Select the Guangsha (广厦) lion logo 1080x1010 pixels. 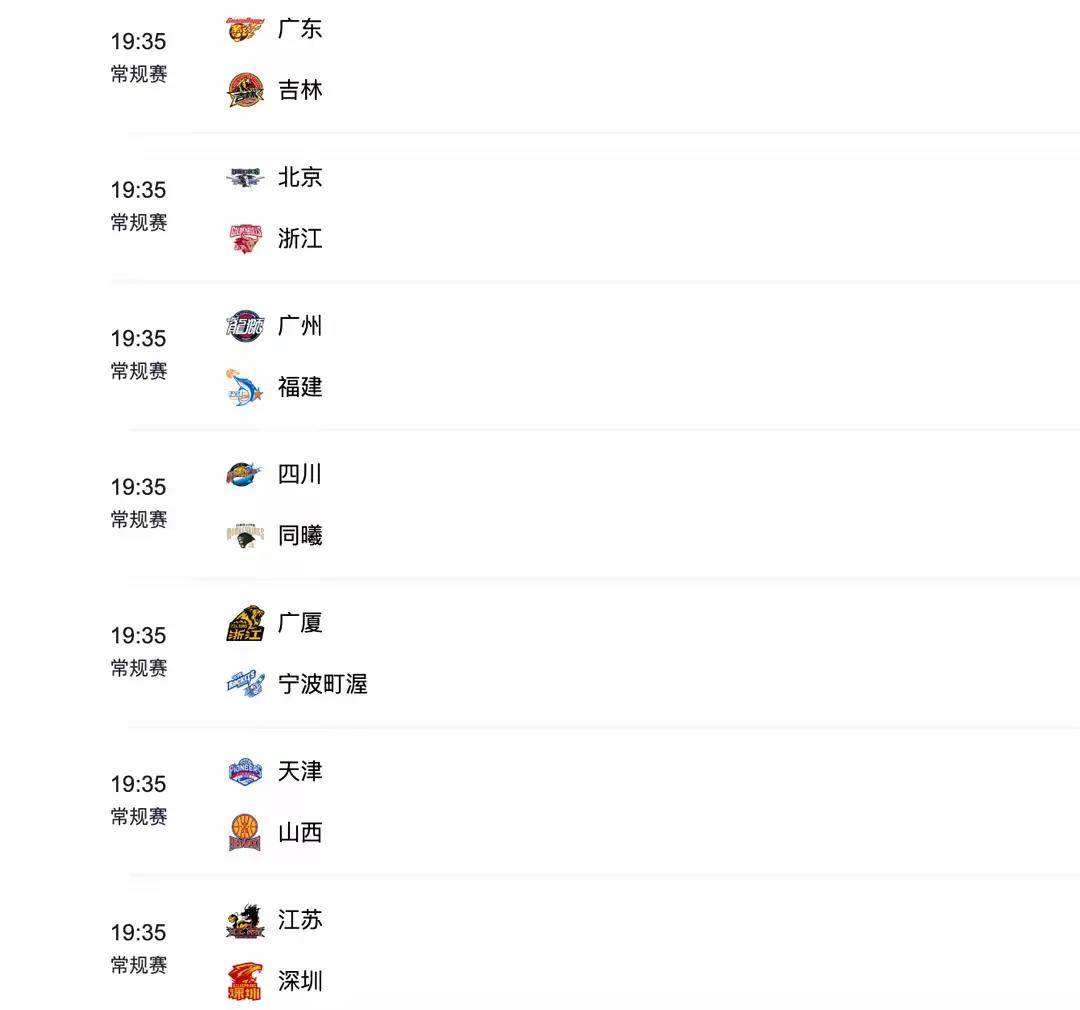245,623
